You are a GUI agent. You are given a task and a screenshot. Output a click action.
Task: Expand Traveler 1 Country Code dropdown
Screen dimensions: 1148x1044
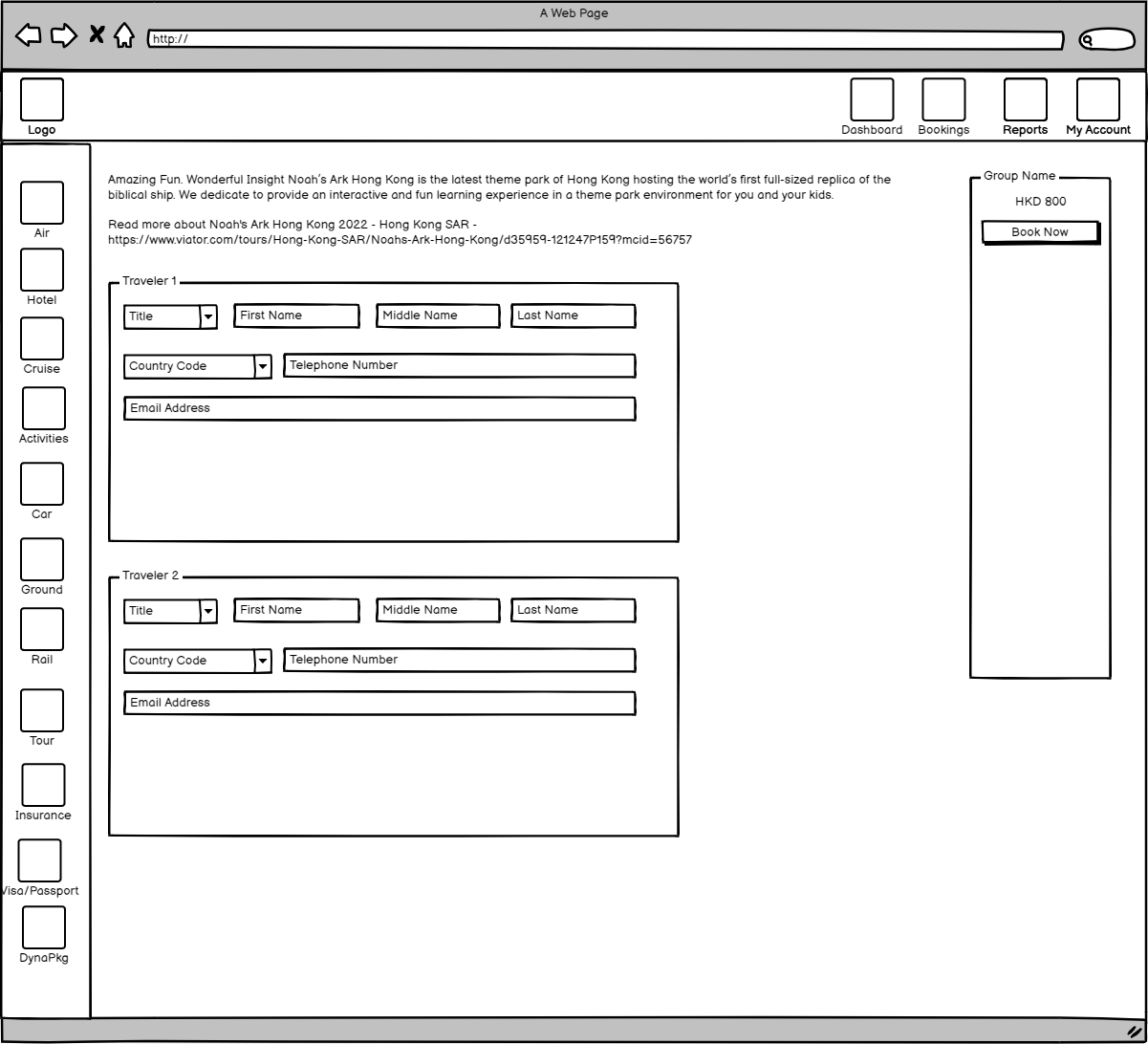(262, 366)
